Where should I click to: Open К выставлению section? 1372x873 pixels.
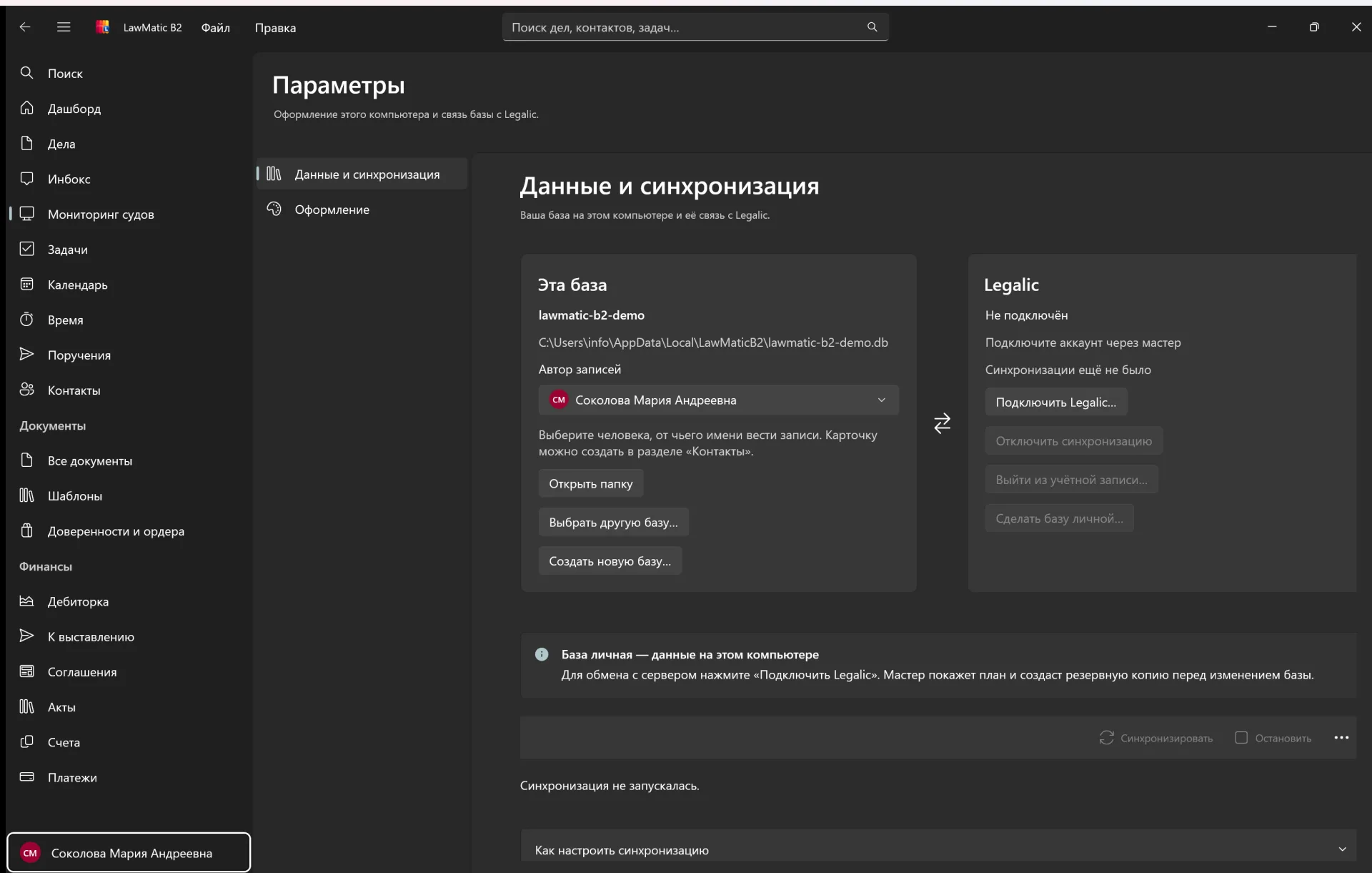[129, 636]
